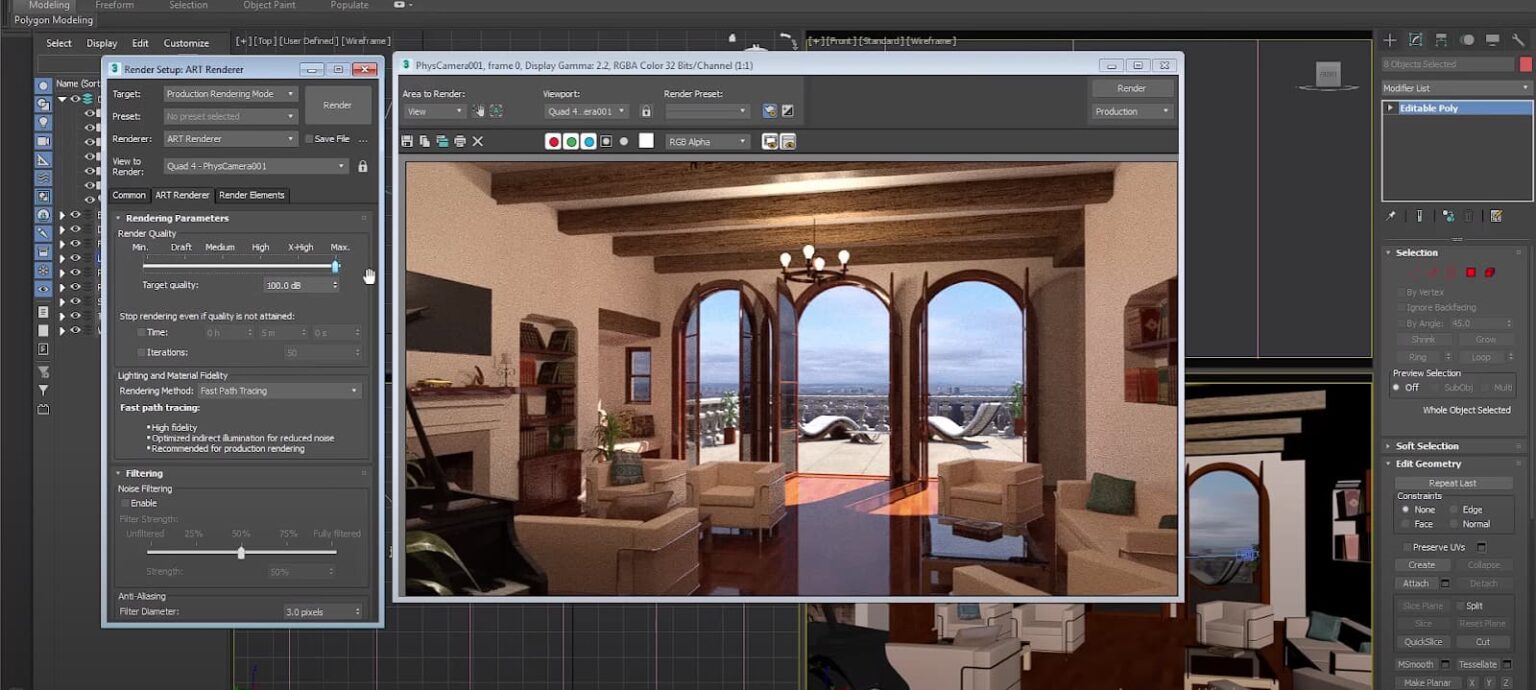Copy the rendered image to clipboard

[424, 141]
